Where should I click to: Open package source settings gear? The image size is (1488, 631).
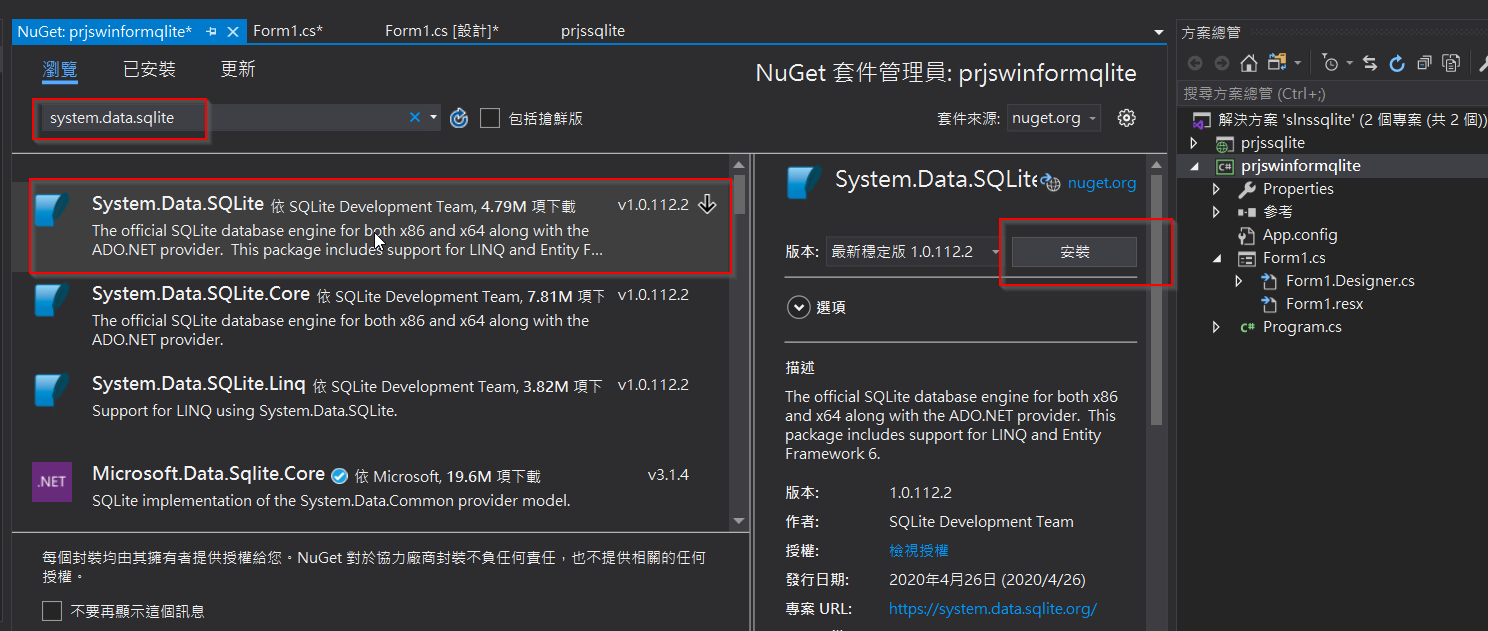tap(1127, 118)
